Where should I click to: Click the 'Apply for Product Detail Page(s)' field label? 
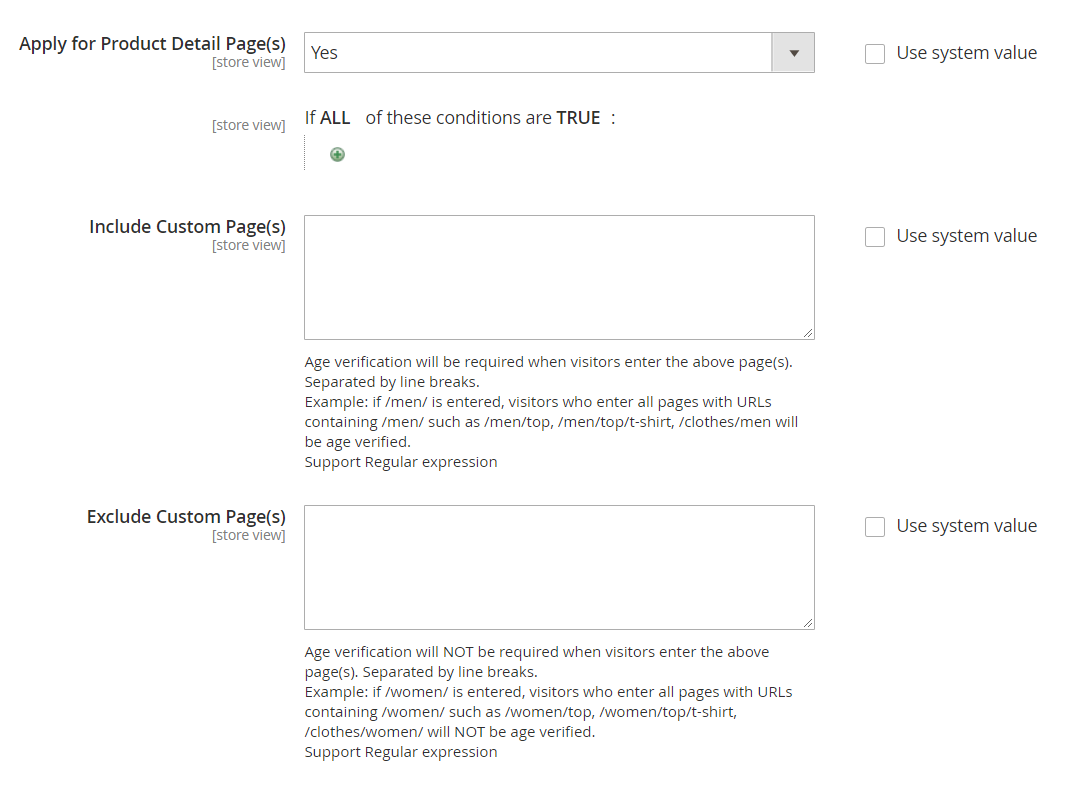[x=152, y=44]
